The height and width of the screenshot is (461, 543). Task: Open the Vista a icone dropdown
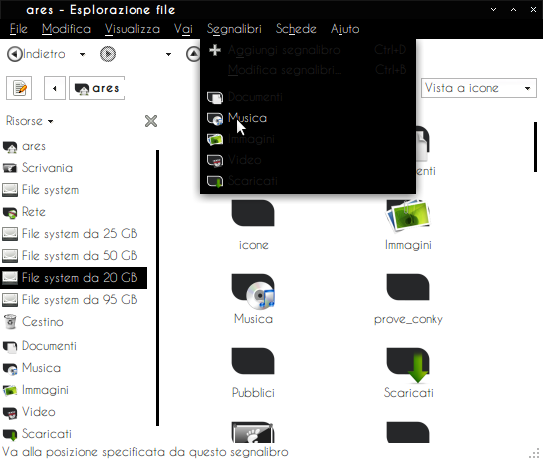click(x=479, y=88)
